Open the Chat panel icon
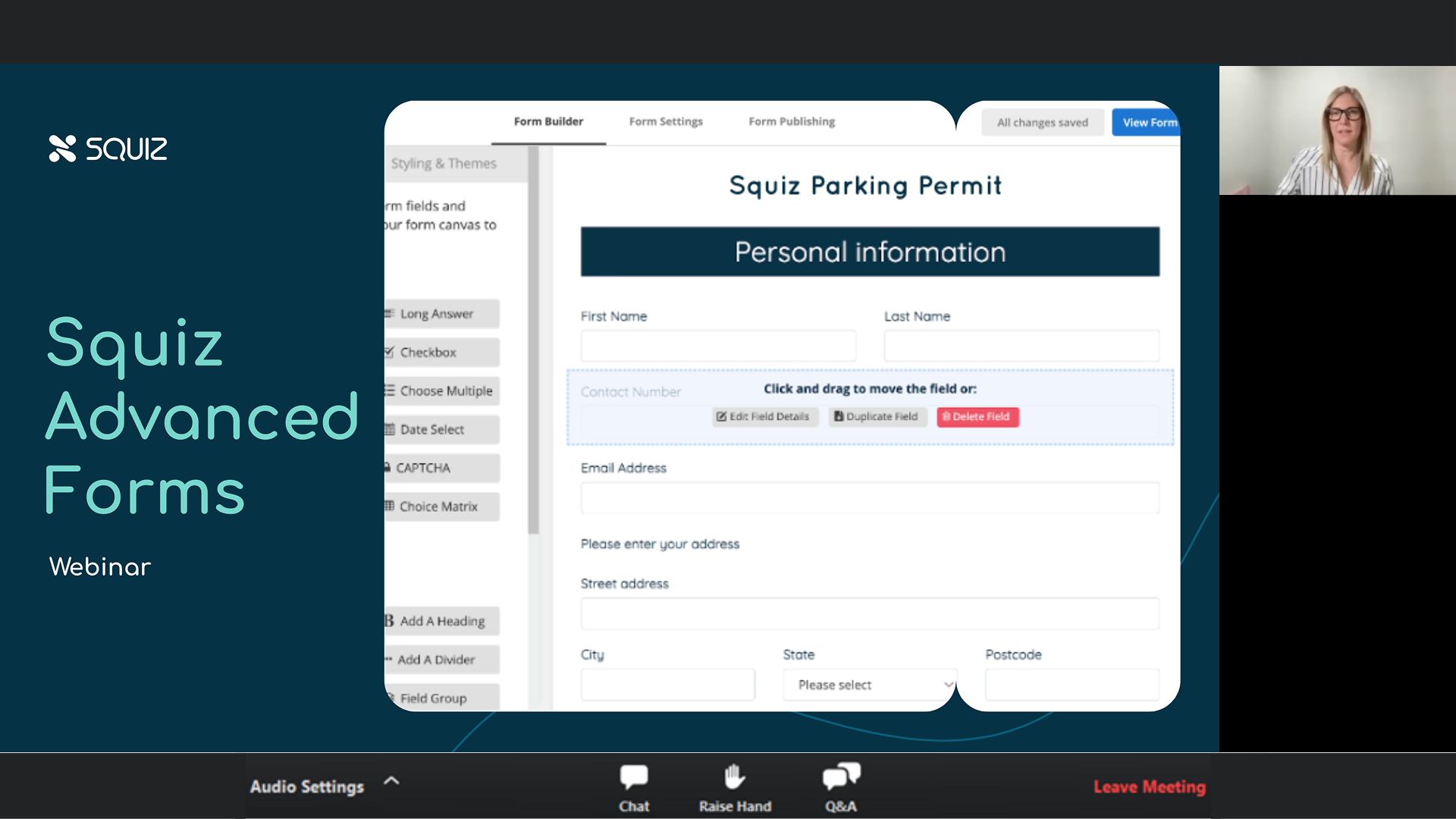Viewport: 1456px width, 819px height. coord(634,777)
